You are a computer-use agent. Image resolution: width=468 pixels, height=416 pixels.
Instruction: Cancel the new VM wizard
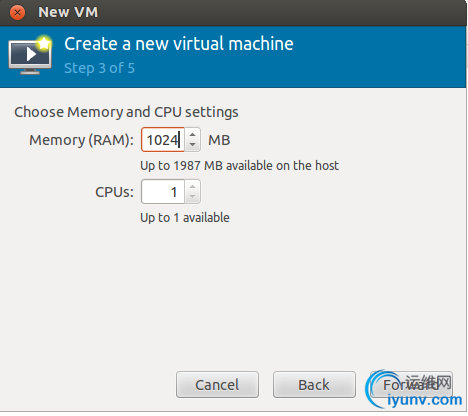217,385
